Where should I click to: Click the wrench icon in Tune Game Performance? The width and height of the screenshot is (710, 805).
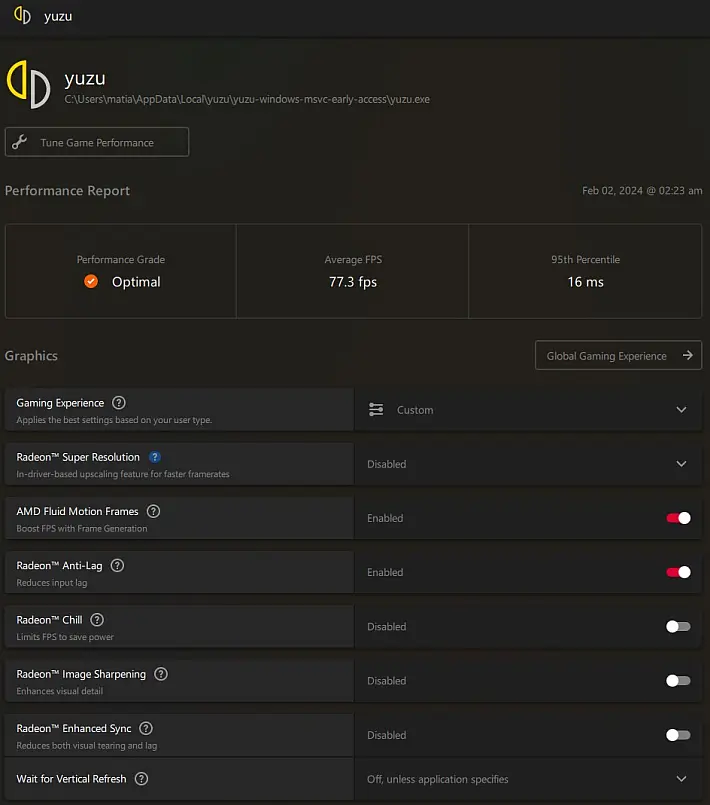click(x=20, y=142)
